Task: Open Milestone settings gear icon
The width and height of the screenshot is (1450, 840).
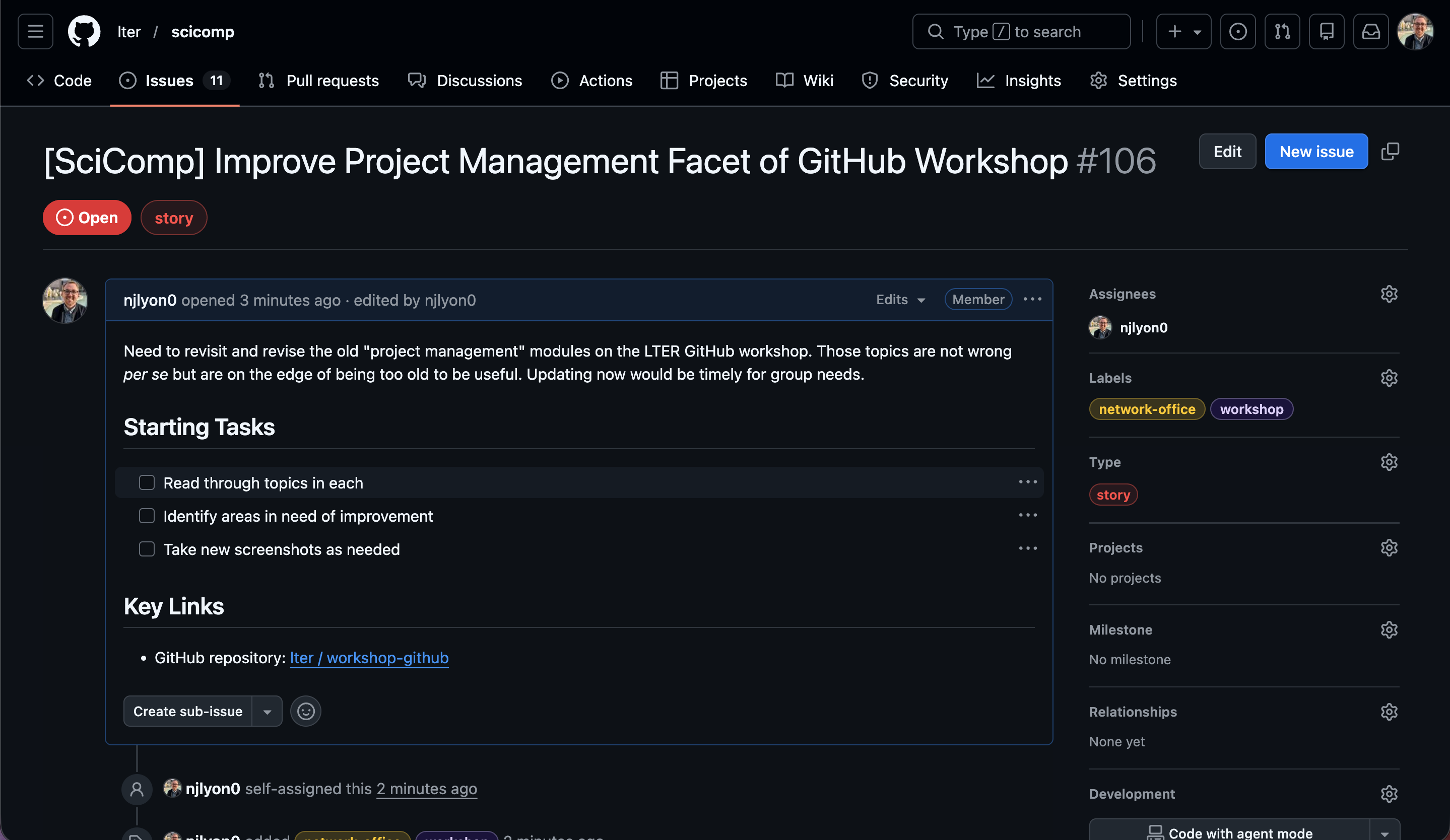Action: tap(1389, 629)
